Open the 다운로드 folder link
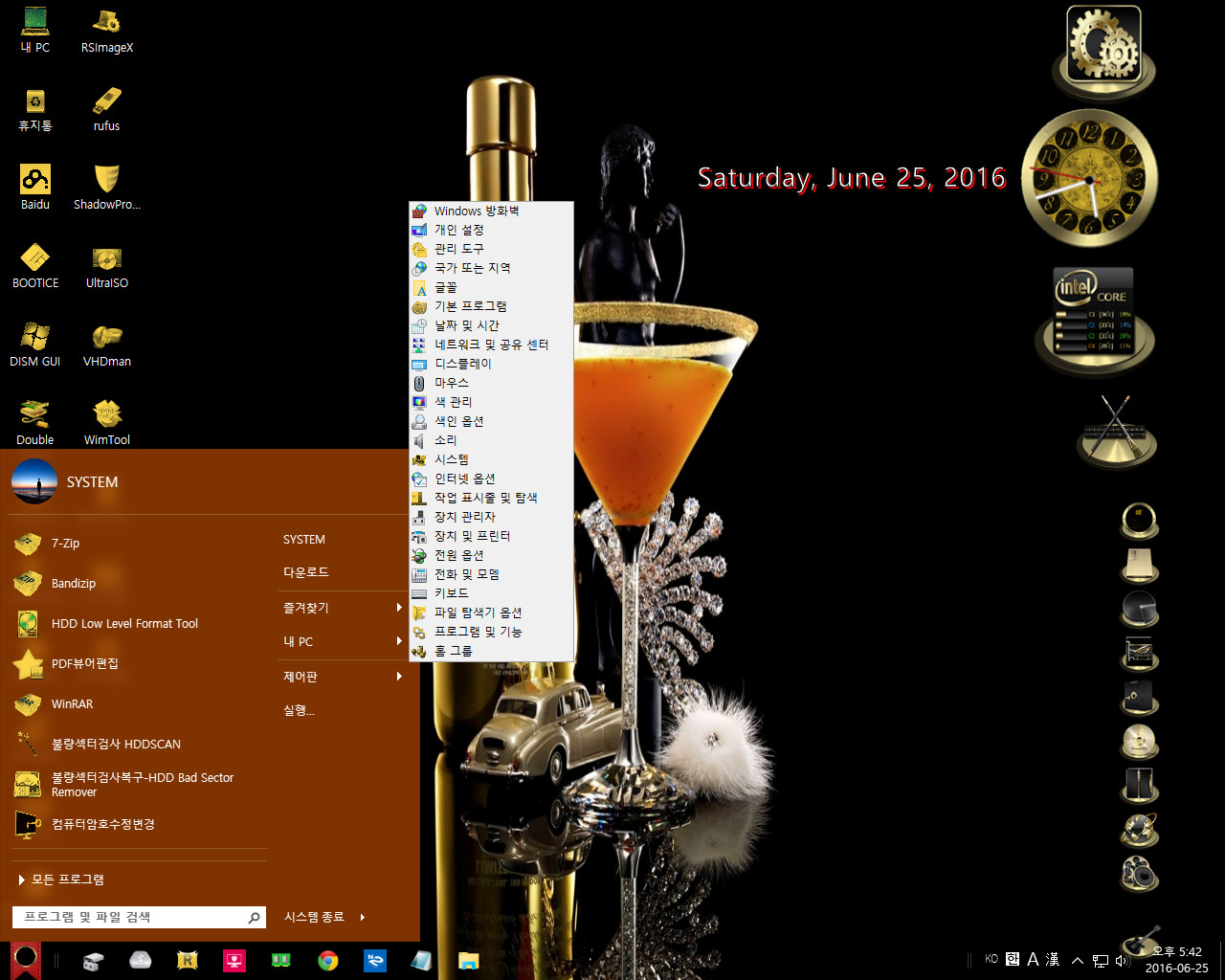The image size is (1225, 980). (305, 572)
